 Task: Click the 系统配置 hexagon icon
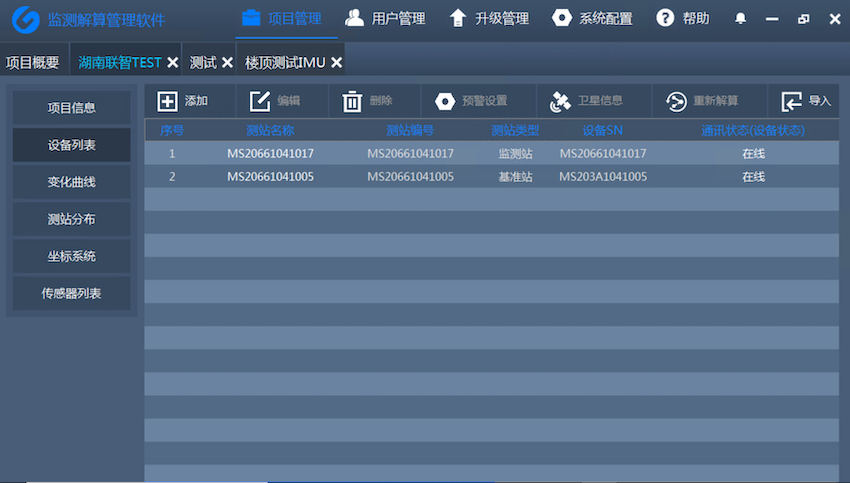pyautogui.click(x=562, y=18)
